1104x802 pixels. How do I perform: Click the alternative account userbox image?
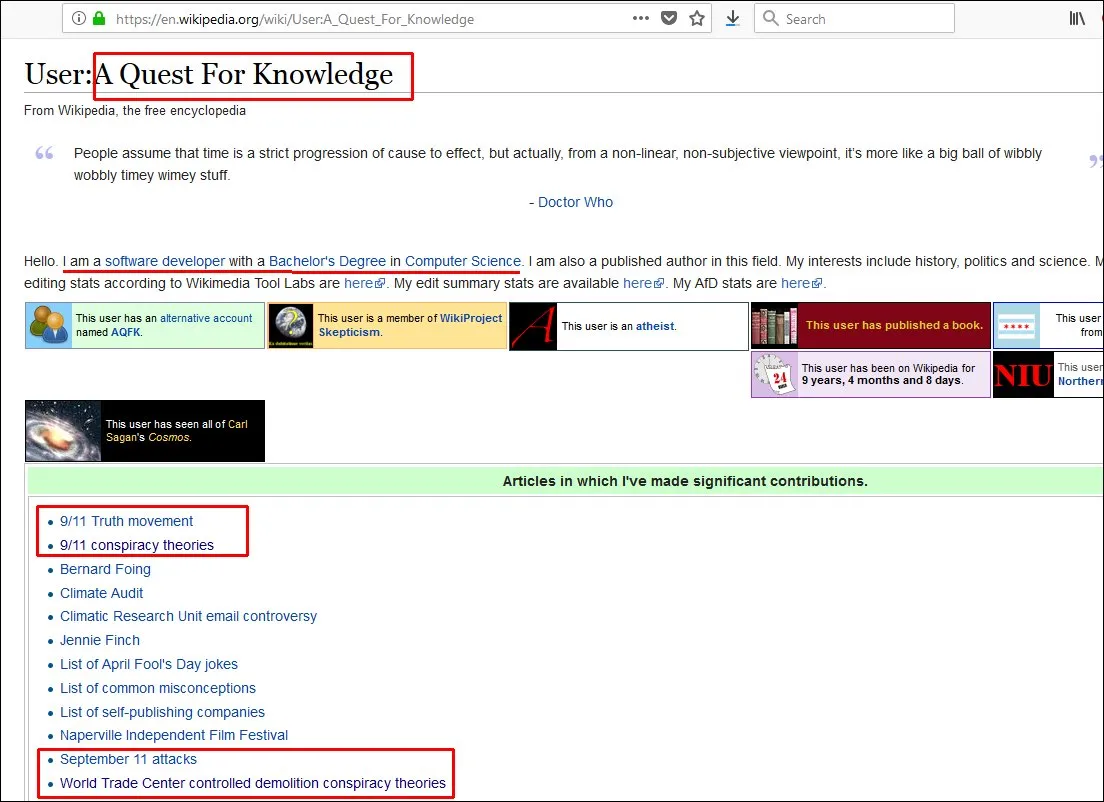(x=49, y=325)
